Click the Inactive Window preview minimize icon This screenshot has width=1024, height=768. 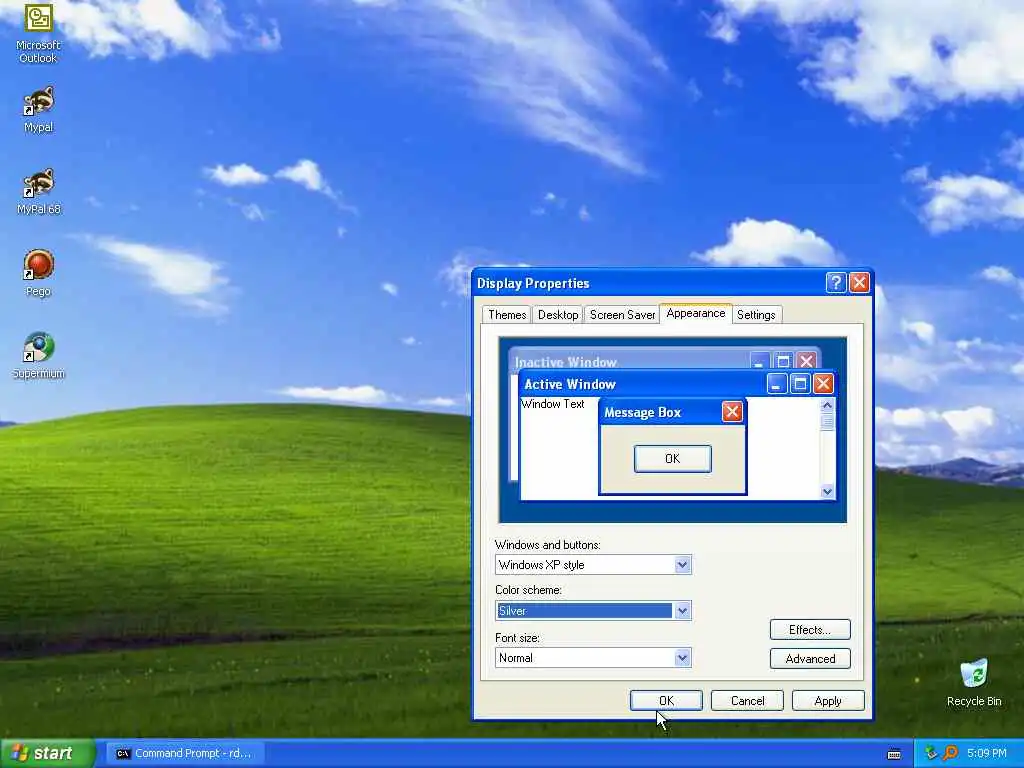[760, 361]
